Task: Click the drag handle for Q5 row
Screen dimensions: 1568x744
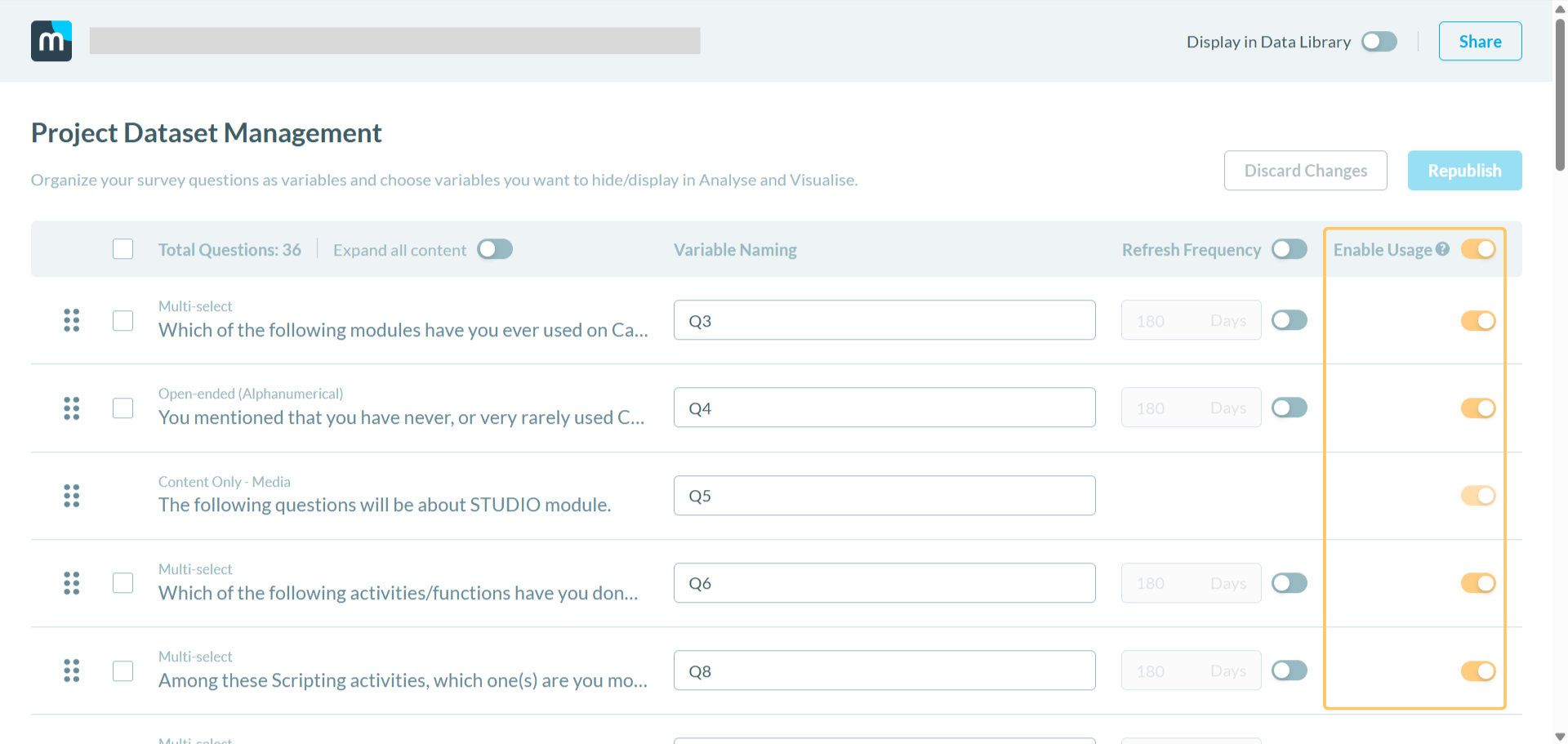Action: pos(72,496)
